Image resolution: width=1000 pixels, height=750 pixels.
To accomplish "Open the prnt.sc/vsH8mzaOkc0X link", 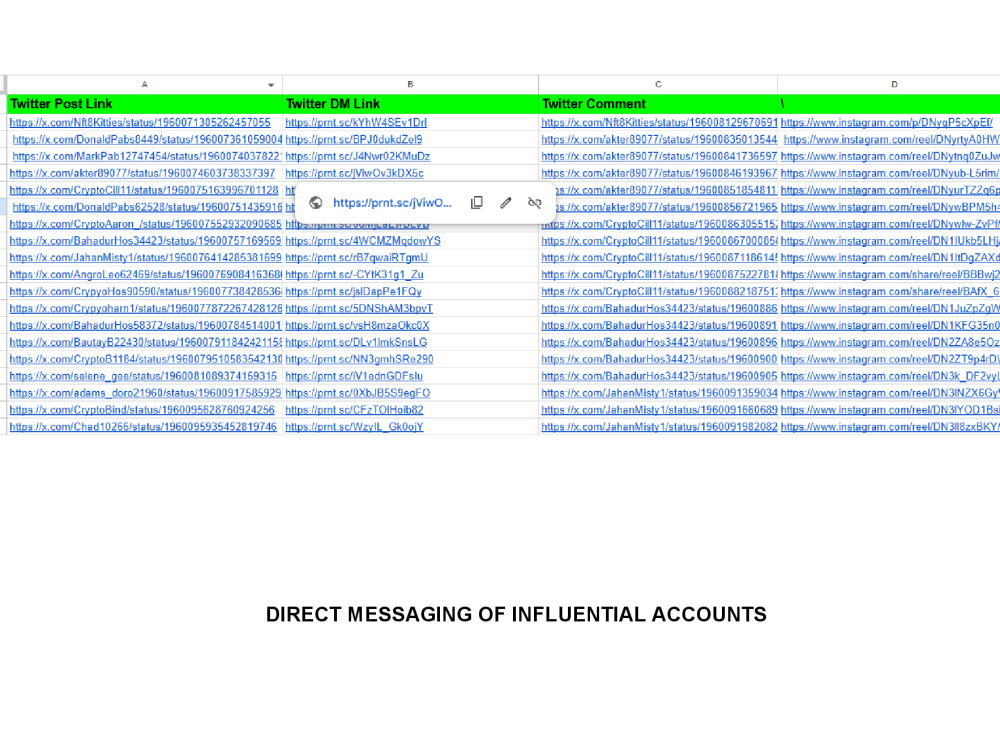I will coord(357,325).
